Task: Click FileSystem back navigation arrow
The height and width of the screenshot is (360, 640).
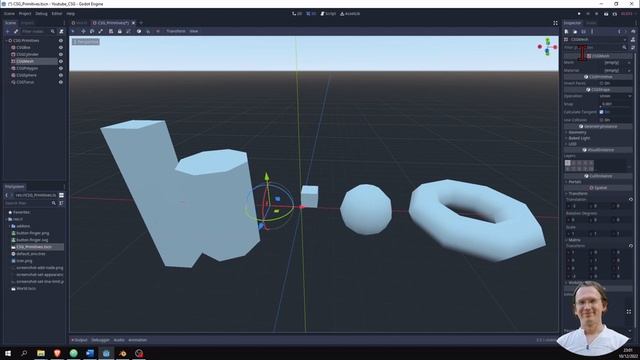Action: [x=7, y=195]
